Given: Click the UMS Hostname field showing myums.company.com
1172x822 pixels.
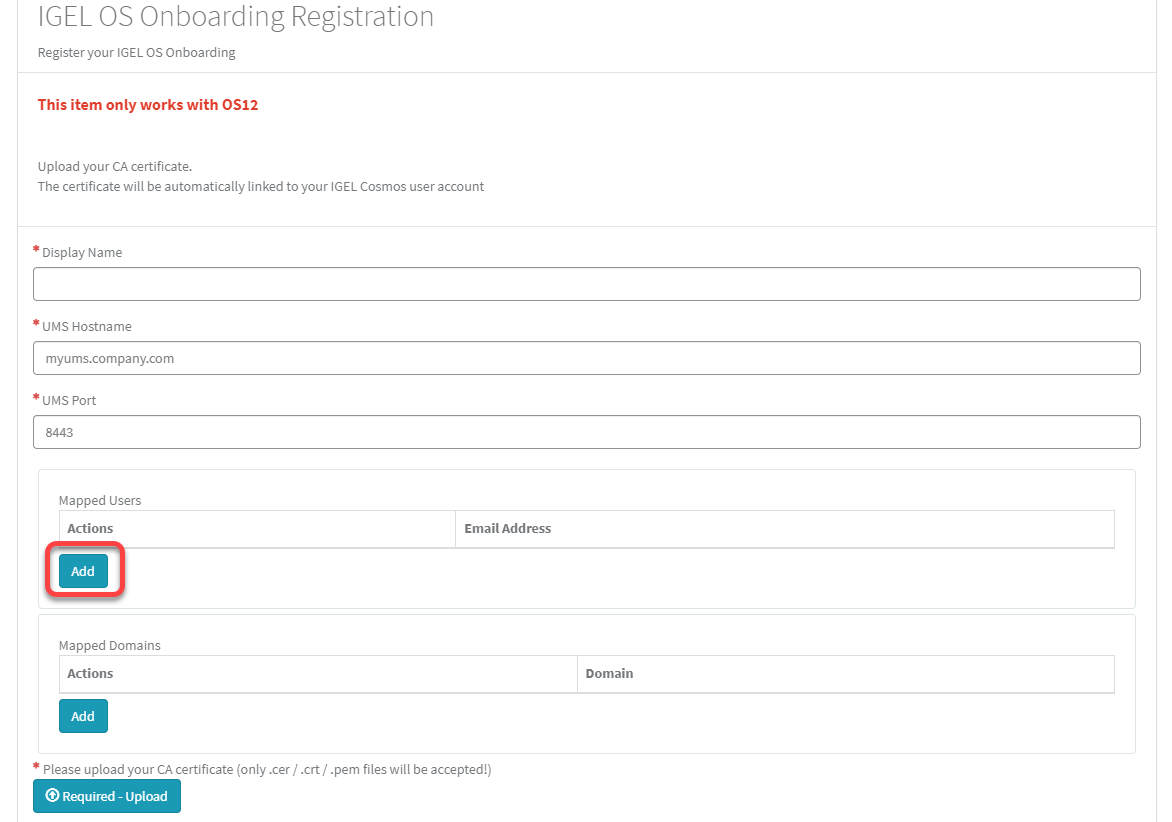Looking at the screenshot, I should pyautogui.click(x=585, y=358).
